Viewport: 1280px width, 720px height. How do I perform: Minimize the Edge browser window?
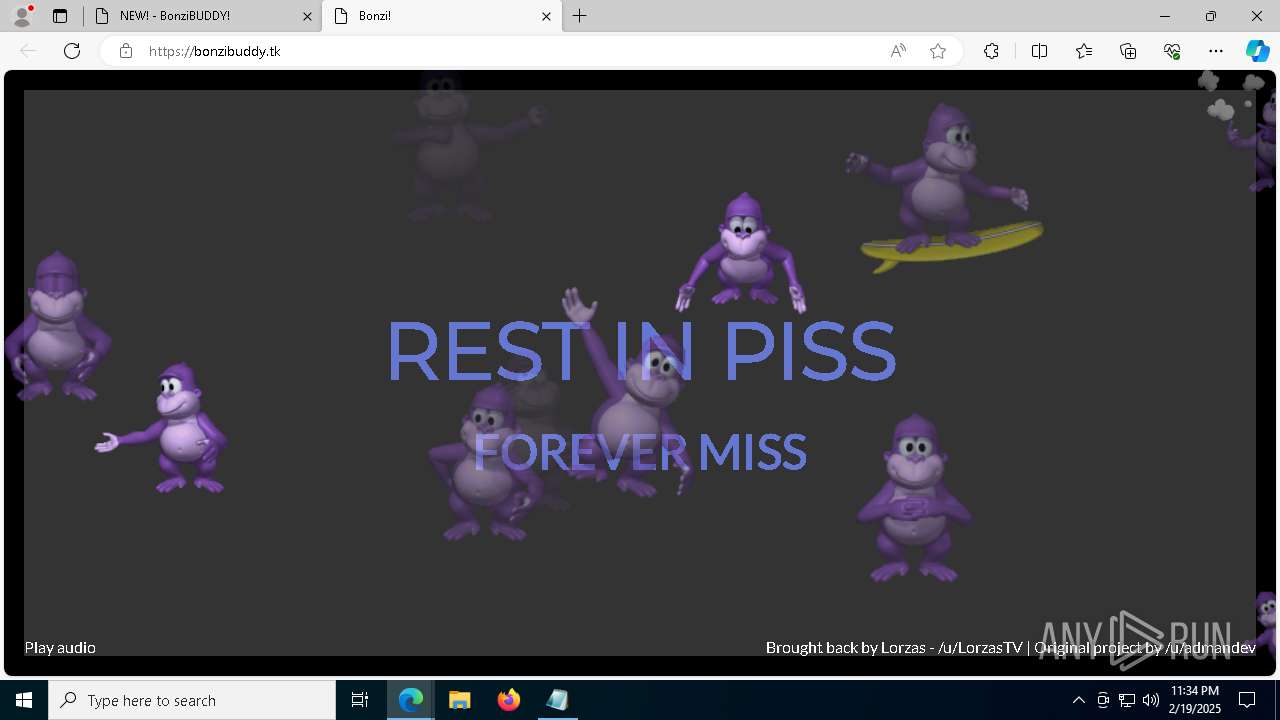click(1165, 16)
